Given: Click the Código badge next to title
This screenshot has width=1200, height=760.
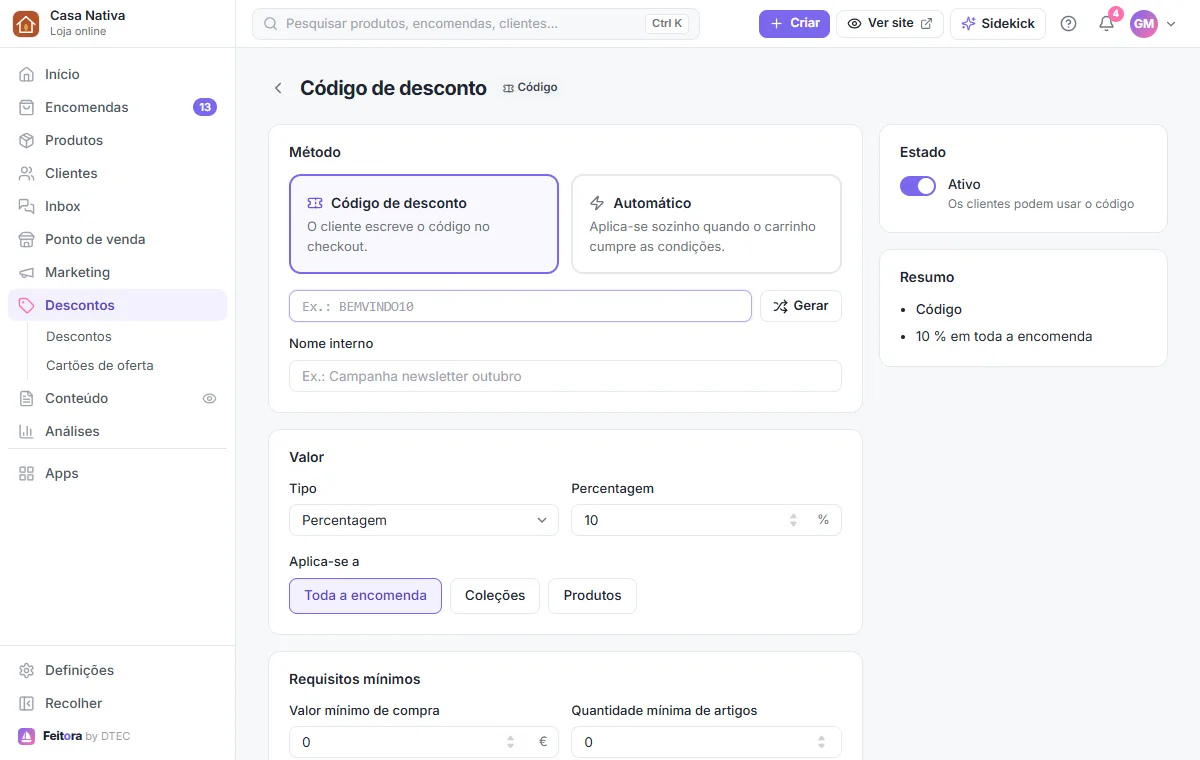Looking at the screenshot, I should pos(530,87).
